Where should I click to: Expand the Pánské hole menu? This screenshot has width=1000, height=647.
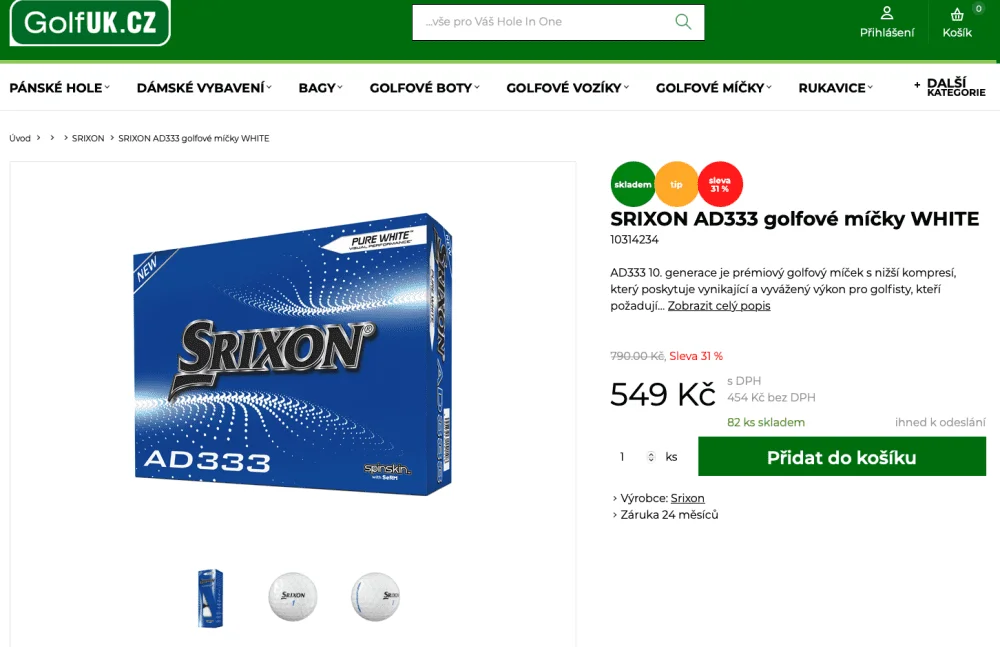click(x=59, y=87)
